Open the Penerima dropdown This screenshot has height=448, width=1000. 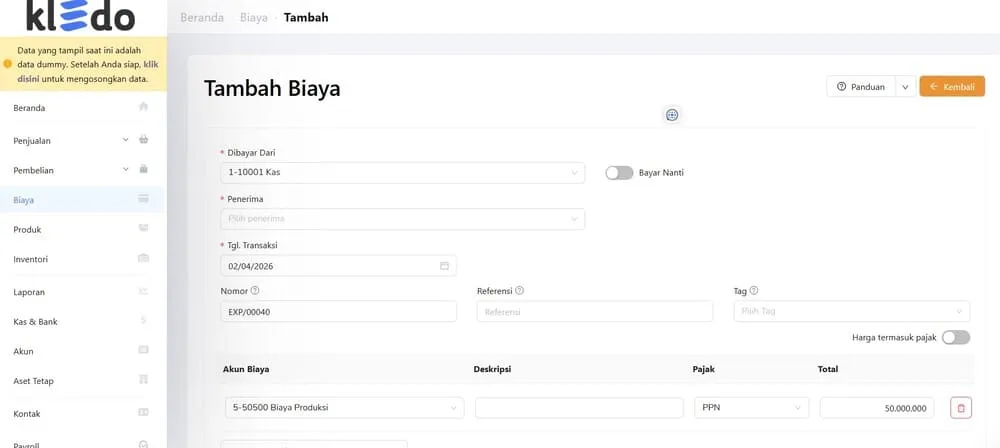(402, 219)
